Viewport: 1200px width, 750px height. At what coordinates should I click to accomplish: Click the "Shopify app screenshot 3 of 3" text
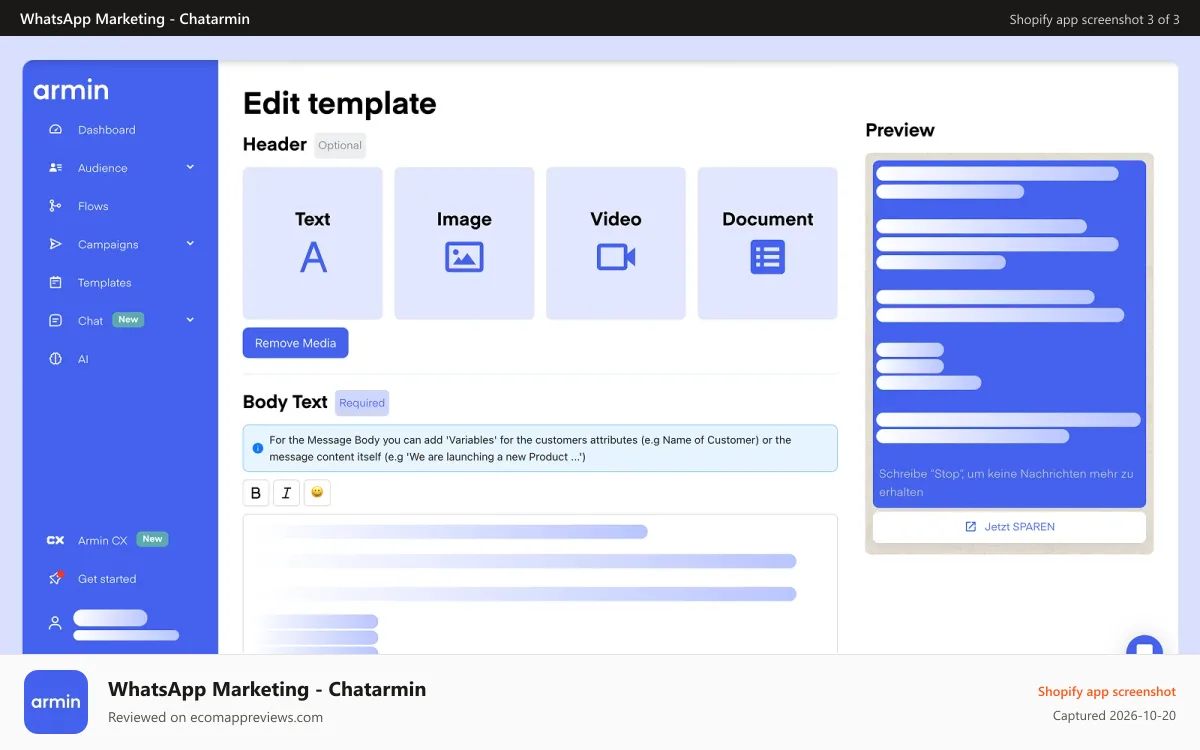(1094, 19)
